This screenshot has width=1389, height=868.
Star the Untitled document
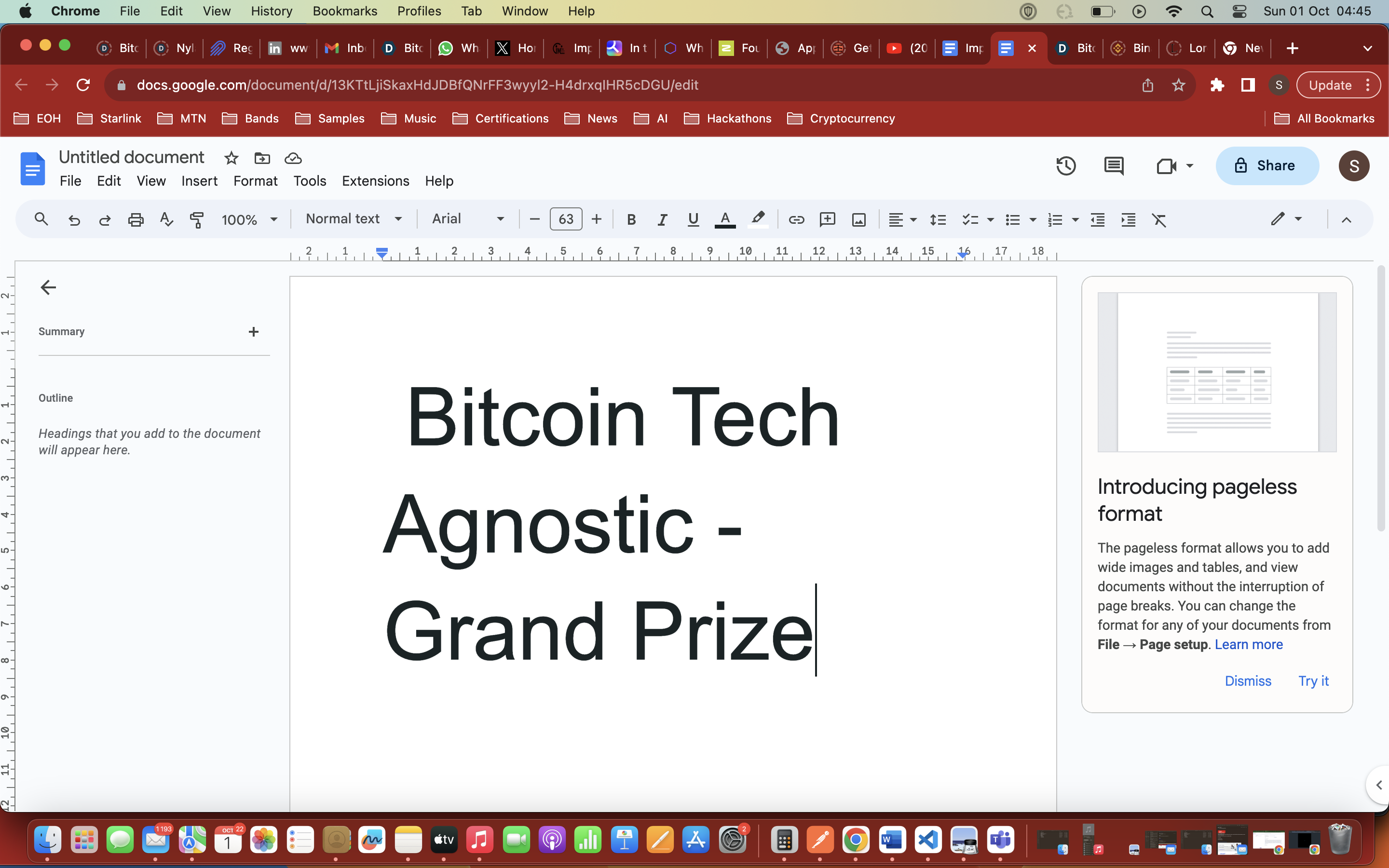[231, 158]
